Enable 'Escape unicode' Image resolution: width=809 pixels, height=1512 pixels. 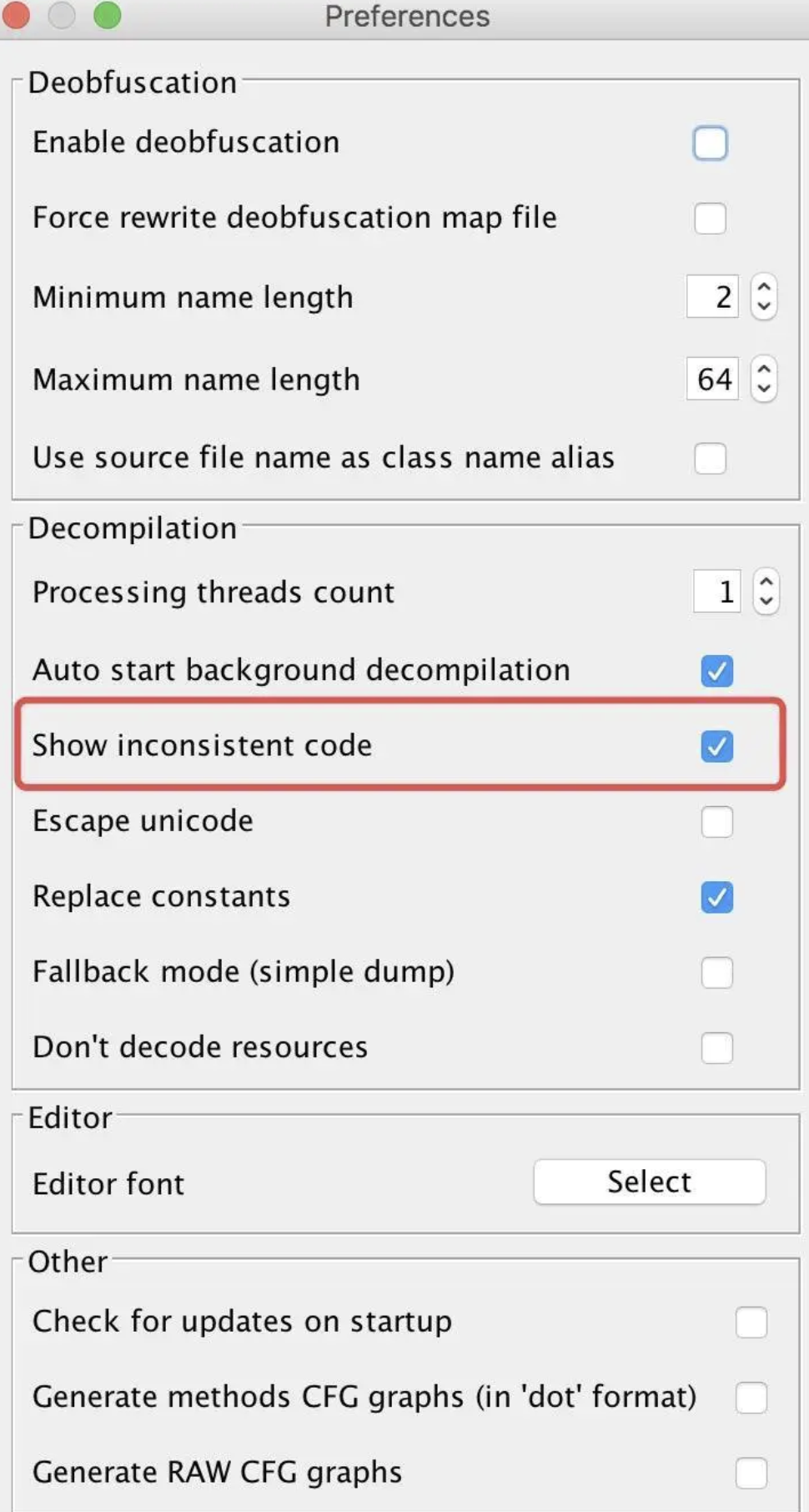pyautogui.click(x=716, y=822)
